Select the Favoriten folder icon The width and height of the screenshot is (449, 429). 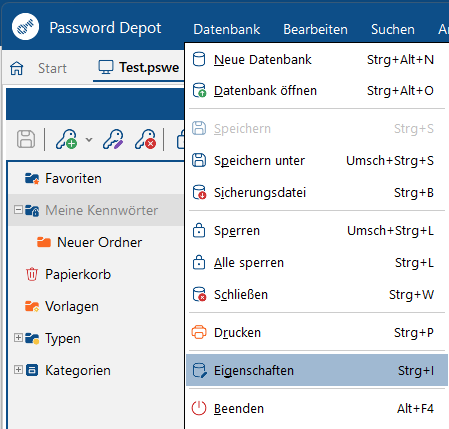click(32, 179)
